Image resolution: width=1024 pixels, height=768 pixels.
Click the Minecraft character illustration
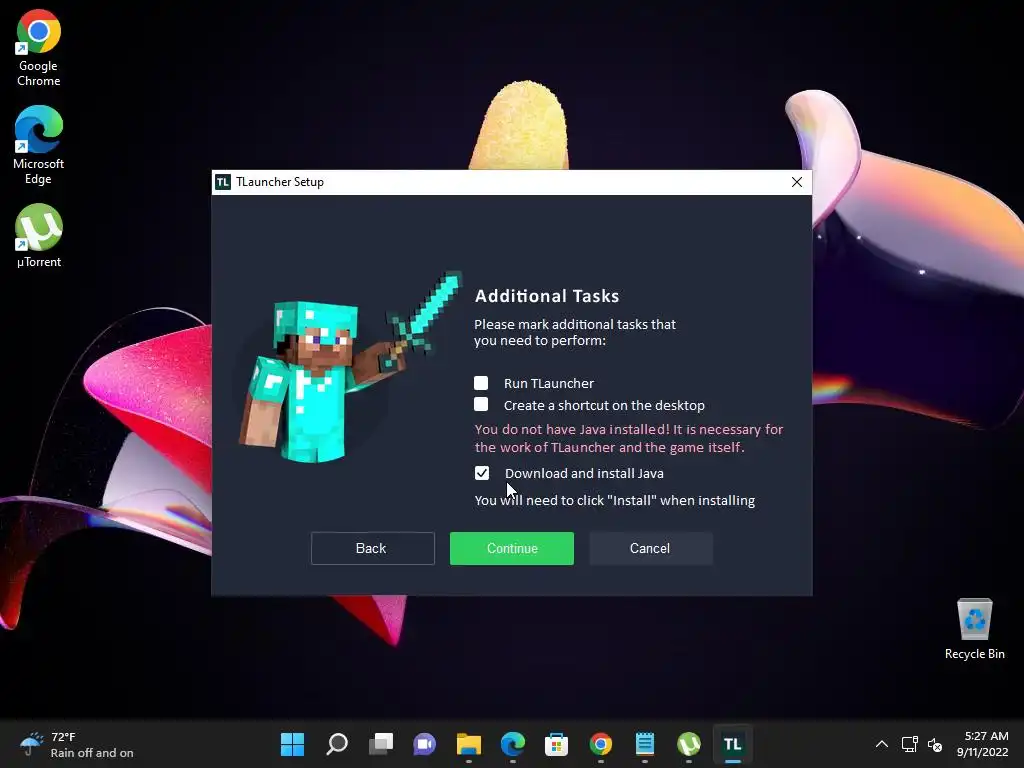coord(349,367)
